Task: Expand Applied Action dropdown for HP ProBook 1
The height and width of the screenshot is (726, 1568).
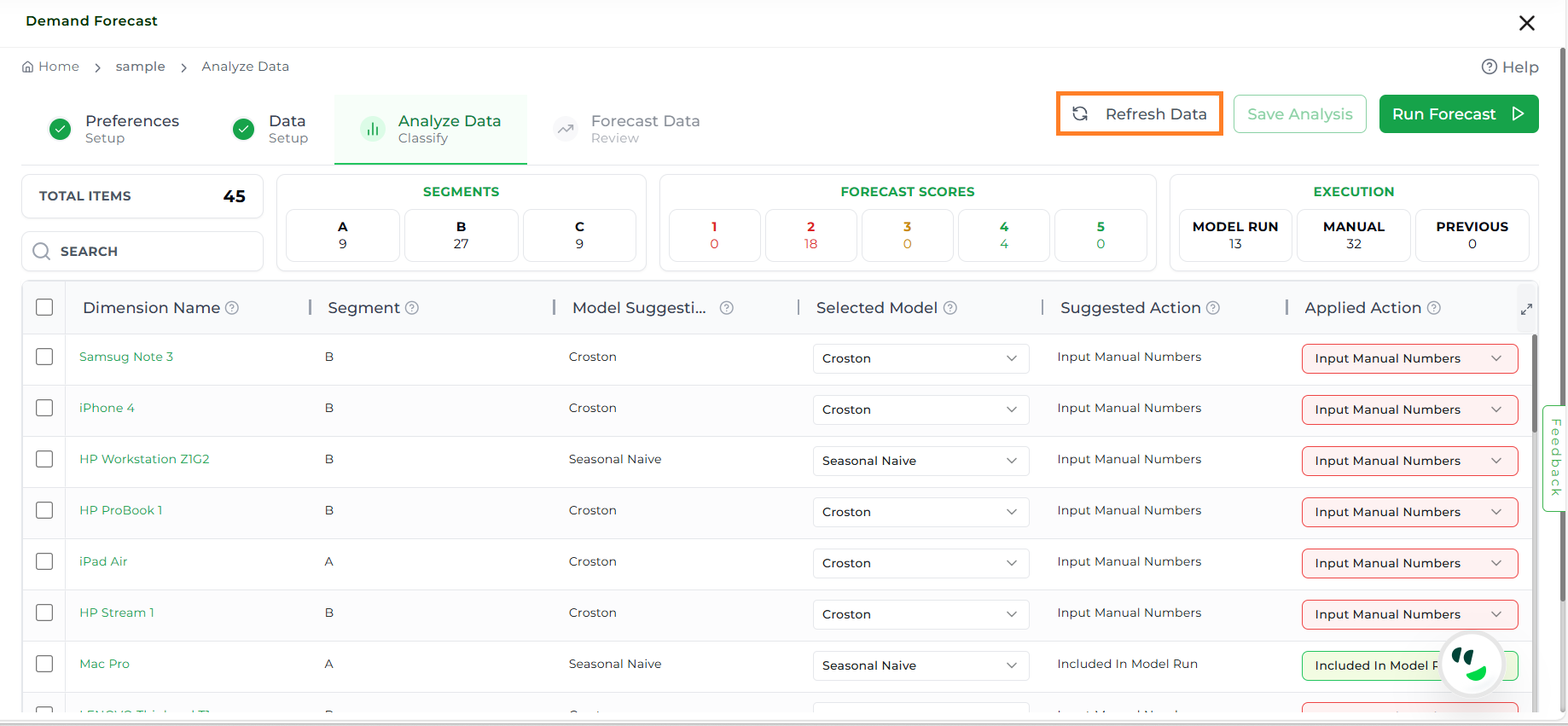Action: point(1408,512)
